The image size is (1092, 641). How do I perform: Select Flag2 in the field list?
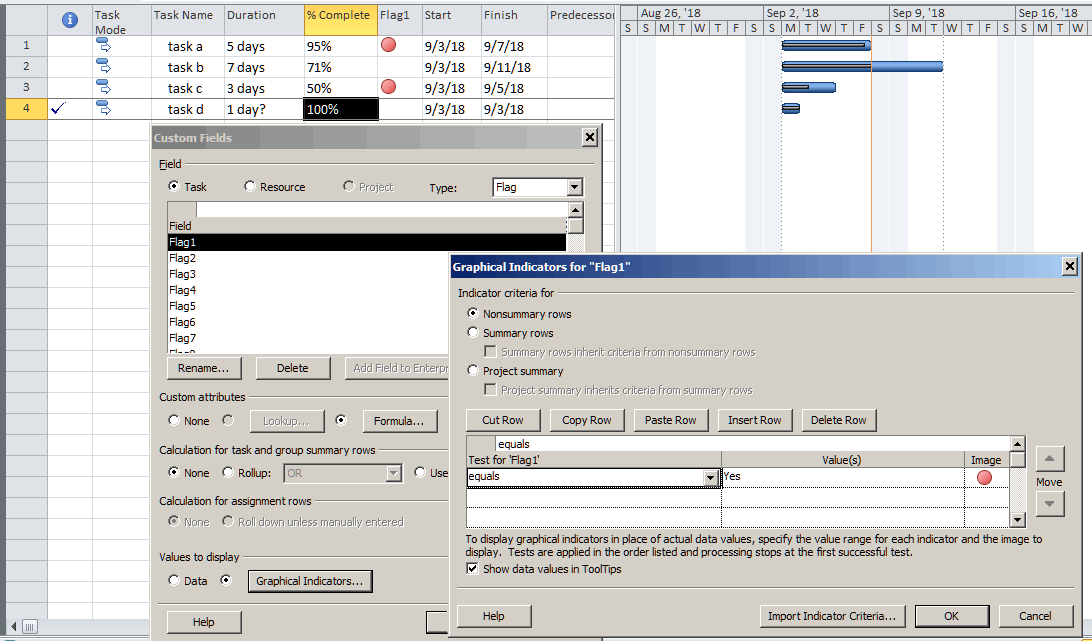click(x=367, y=258)
